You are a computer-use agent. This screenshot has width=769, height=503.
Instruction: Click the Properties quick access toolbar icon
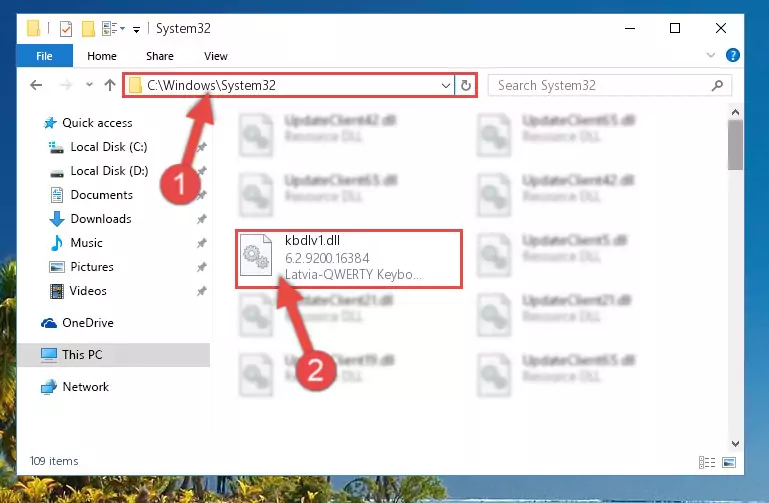click(66, 29)
